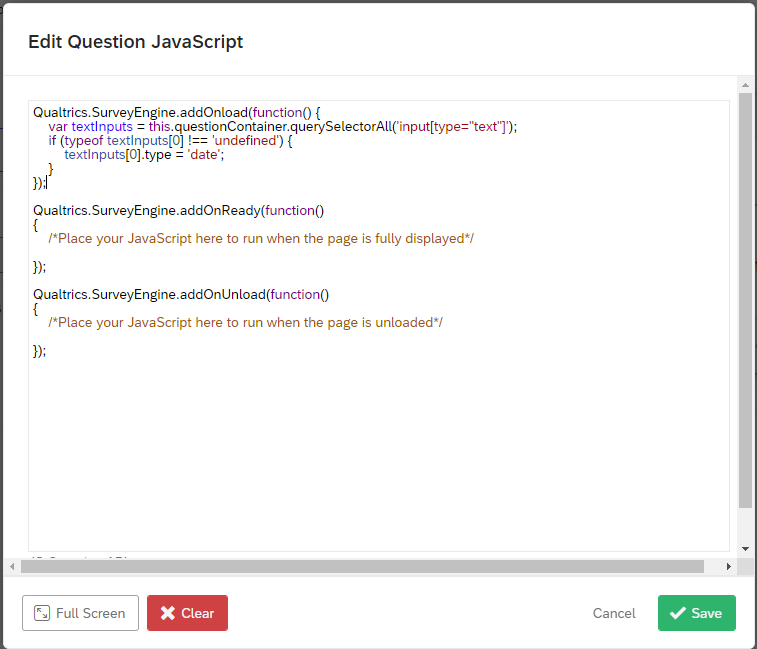Click the vertical scrollbar thumb

coord(745,300)
